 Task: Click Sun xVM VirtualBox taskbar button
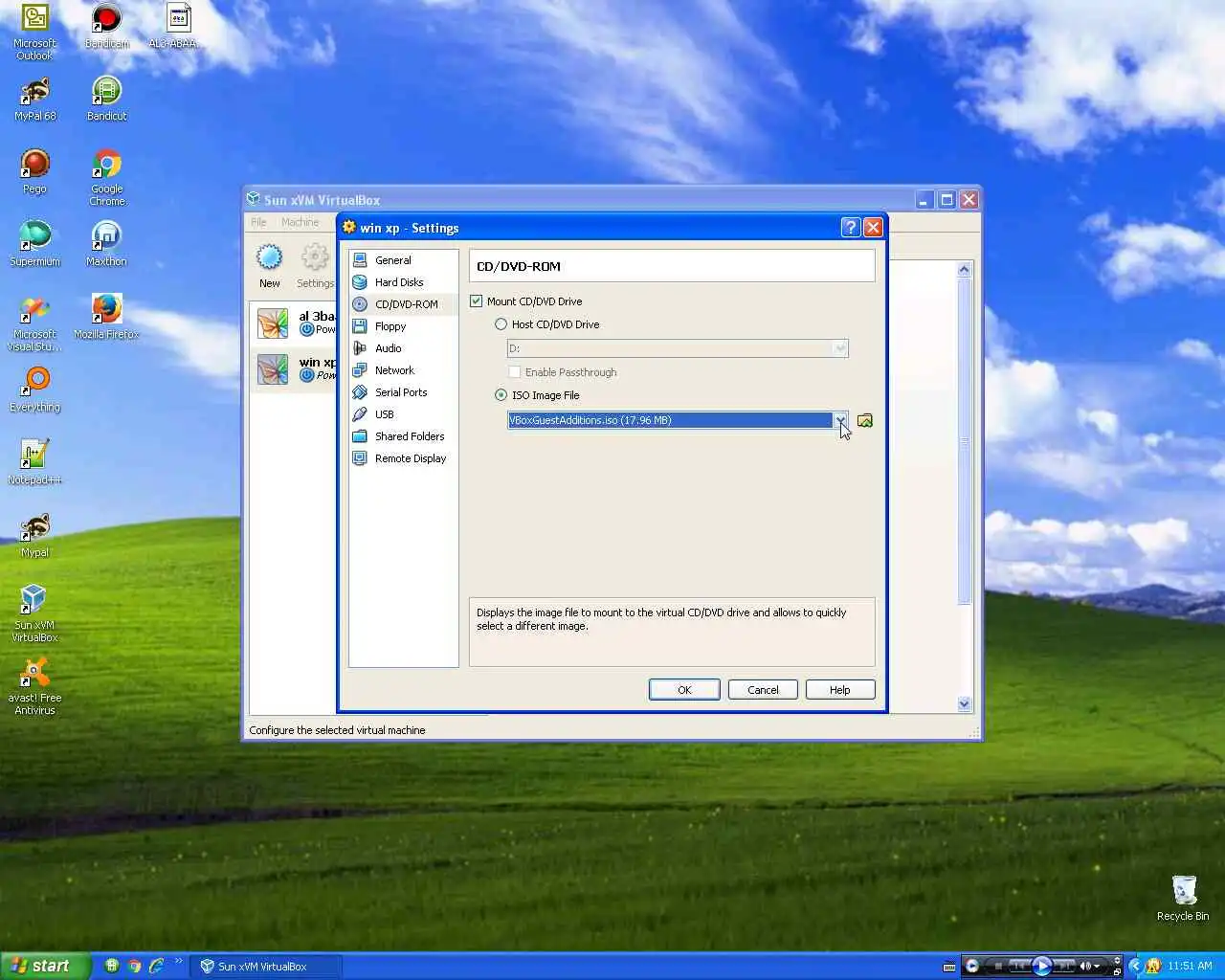[265, 967]
